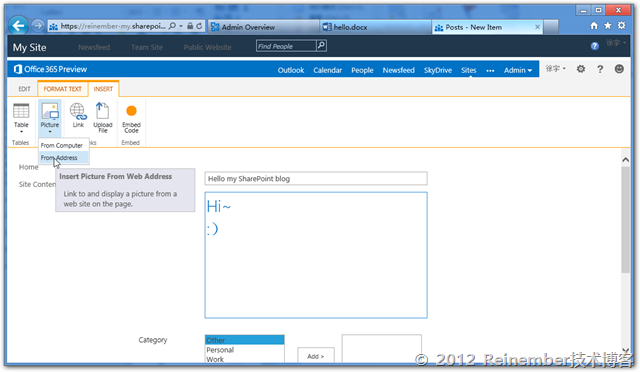This screenshot has height=372, width=640.
Task: Switch to the hello.docx browser tab
Action: click(375, 27)
